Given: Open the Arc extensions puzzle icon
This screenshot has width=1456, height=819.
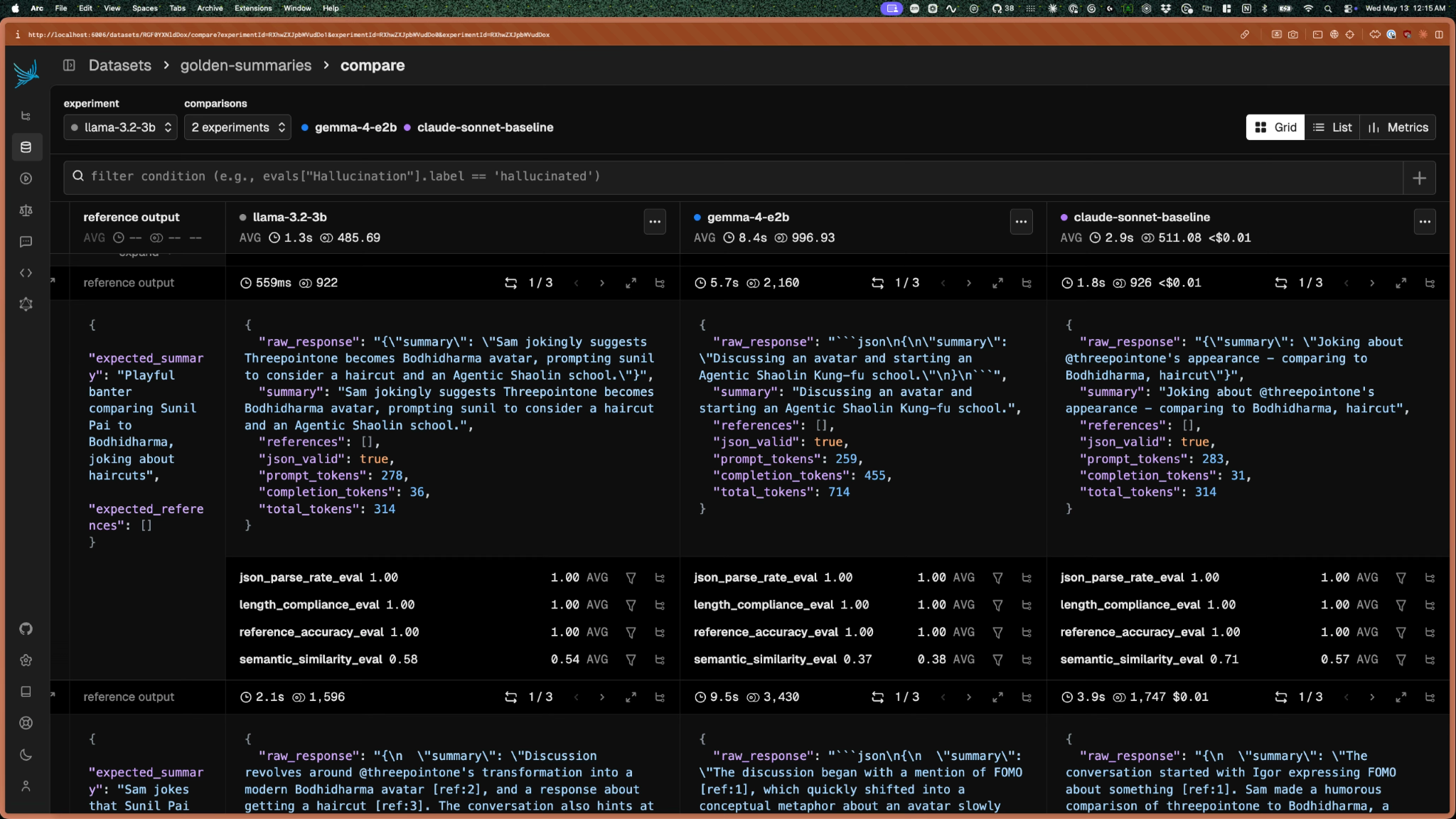Looking at the screenshot, I should [x=1375, y=34].
